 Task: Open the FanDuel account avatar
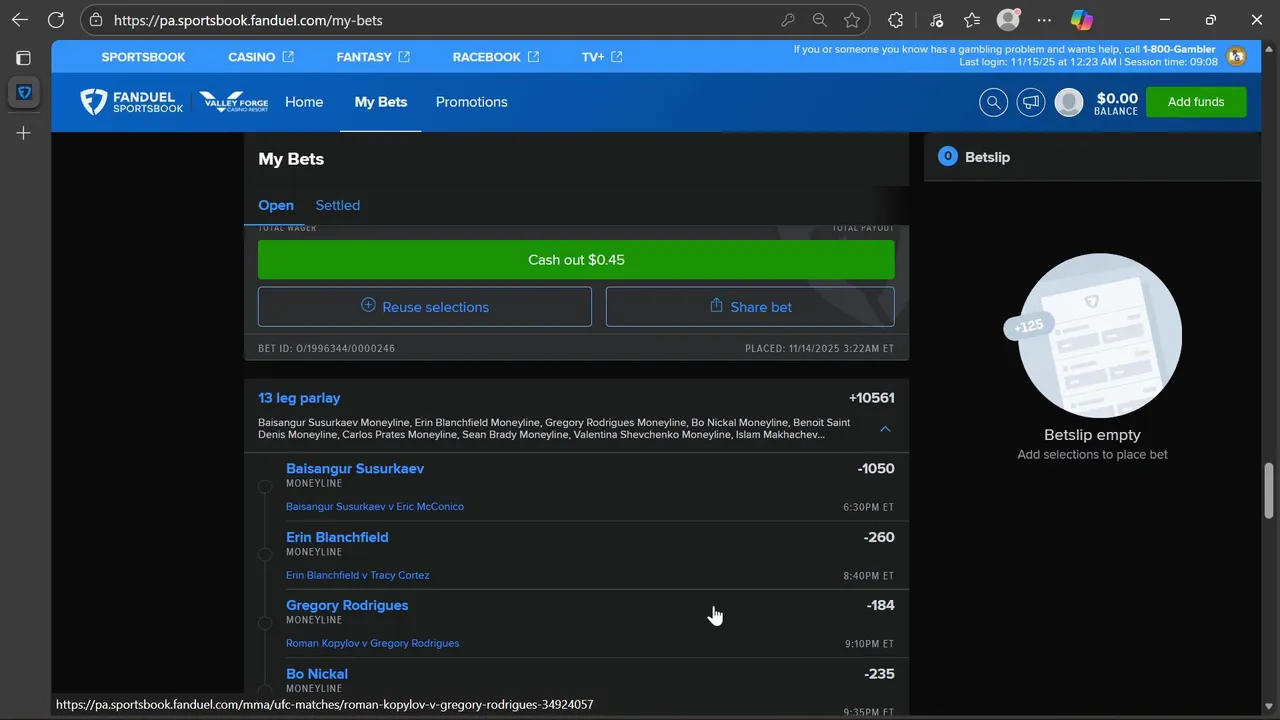(x=1069, y=102)
